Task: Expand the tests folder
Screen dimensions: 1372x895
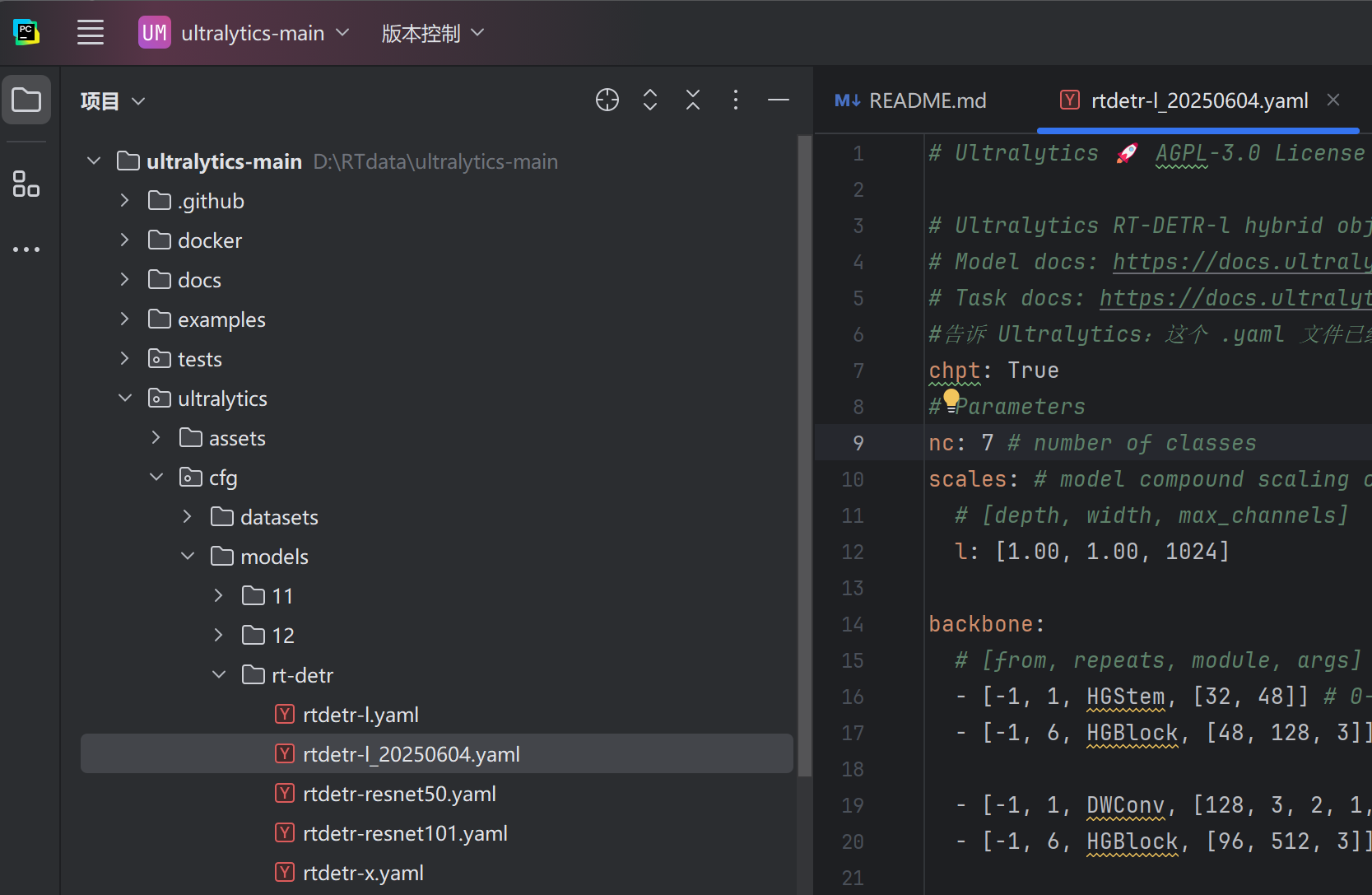Action: [125, 358]
